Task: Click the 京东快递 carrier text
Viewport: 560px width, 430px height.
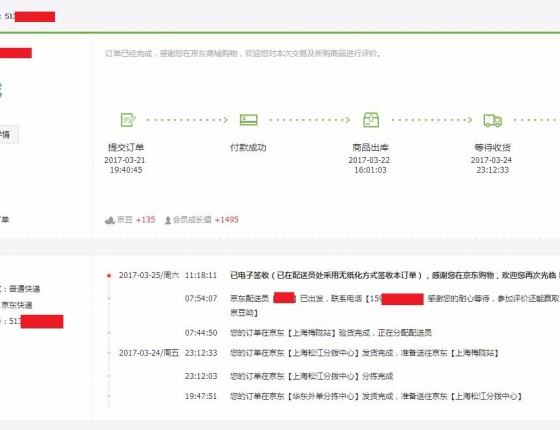Action: [x=17, y=305]
